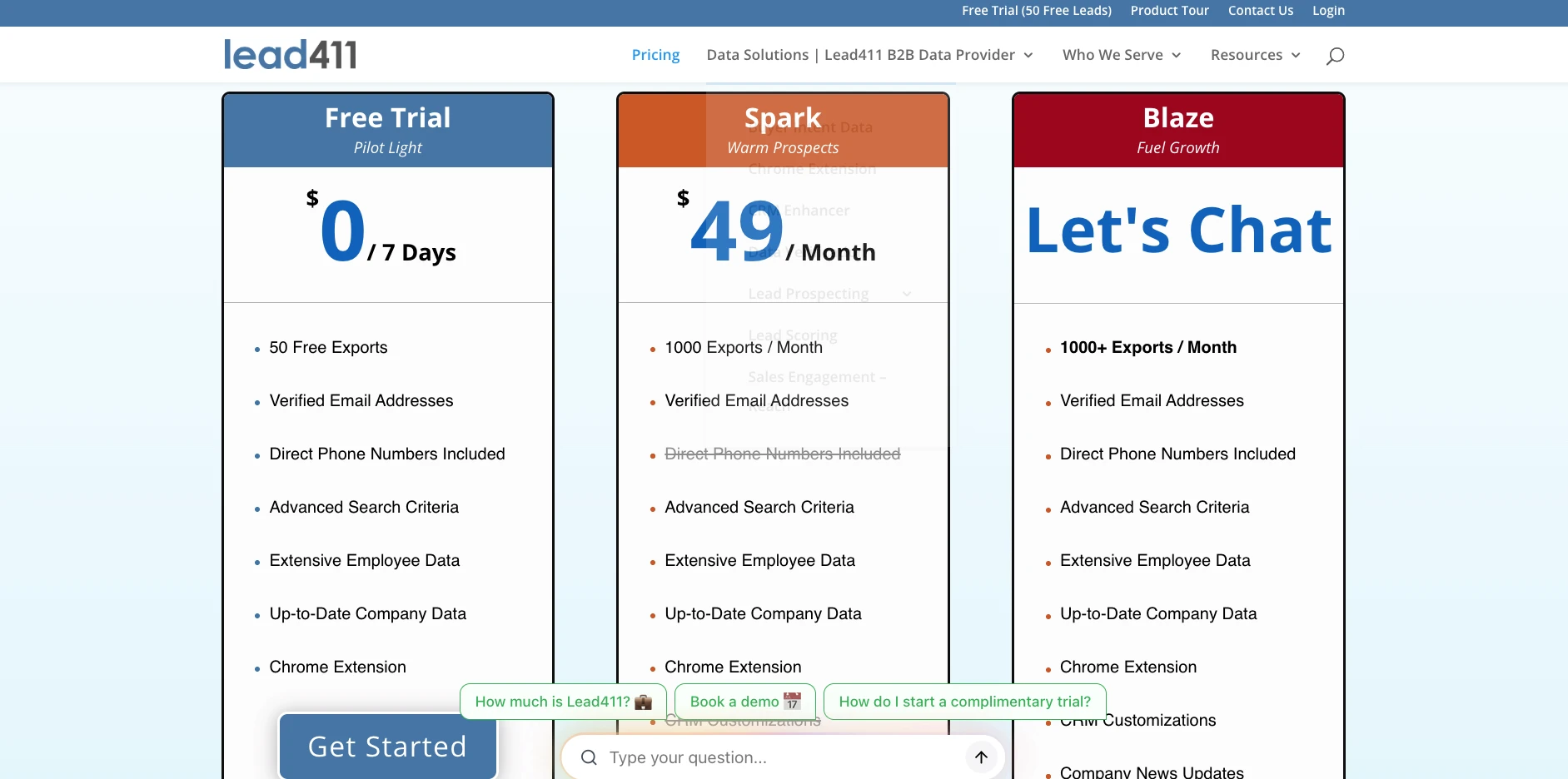
Task: Click Up-to-Date Company Data in Free Trial
Action: point(367,614)
